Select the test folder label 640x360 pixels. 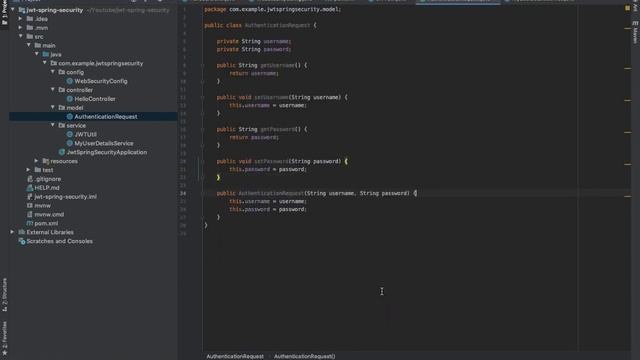tap(48, 170)
